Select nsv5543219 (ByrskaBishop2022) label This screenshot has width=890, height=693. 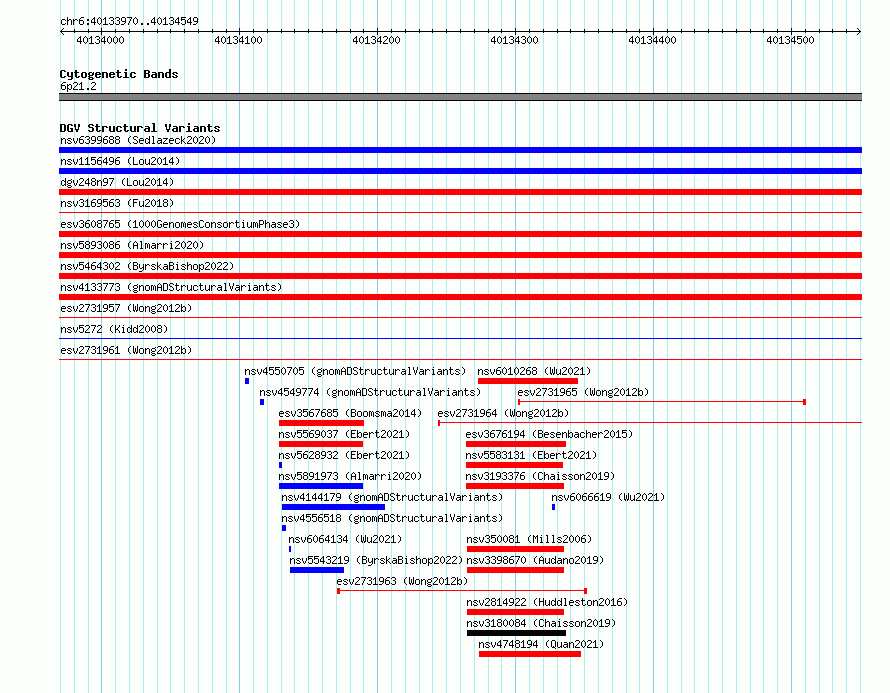(376, 560)
